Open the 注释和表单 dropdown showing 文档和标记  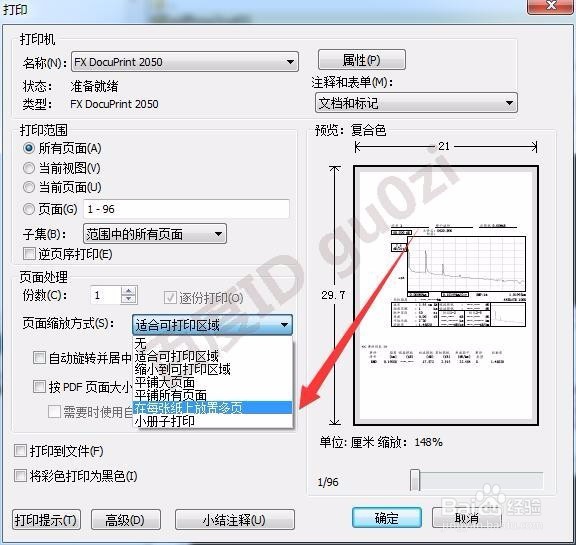pyautogui.click(x=416, y=103)
